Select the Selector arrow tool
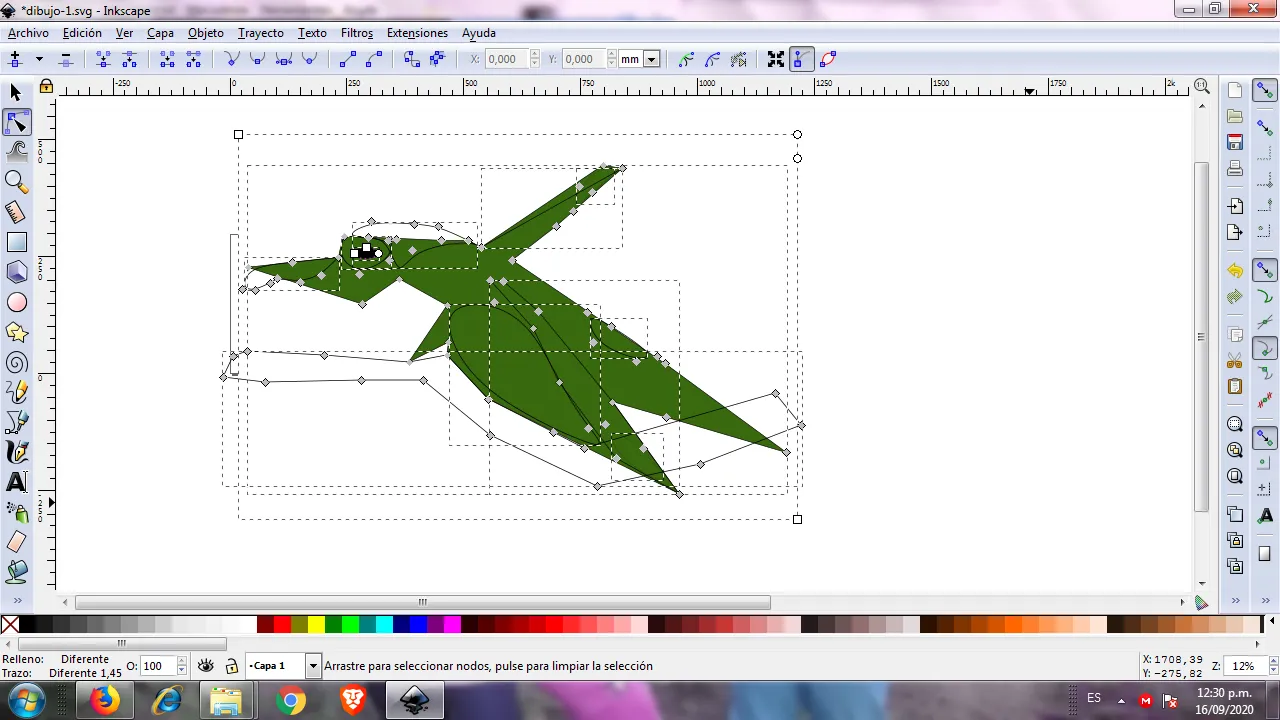This screenshot has width=1280, height=720. [16, 92]
